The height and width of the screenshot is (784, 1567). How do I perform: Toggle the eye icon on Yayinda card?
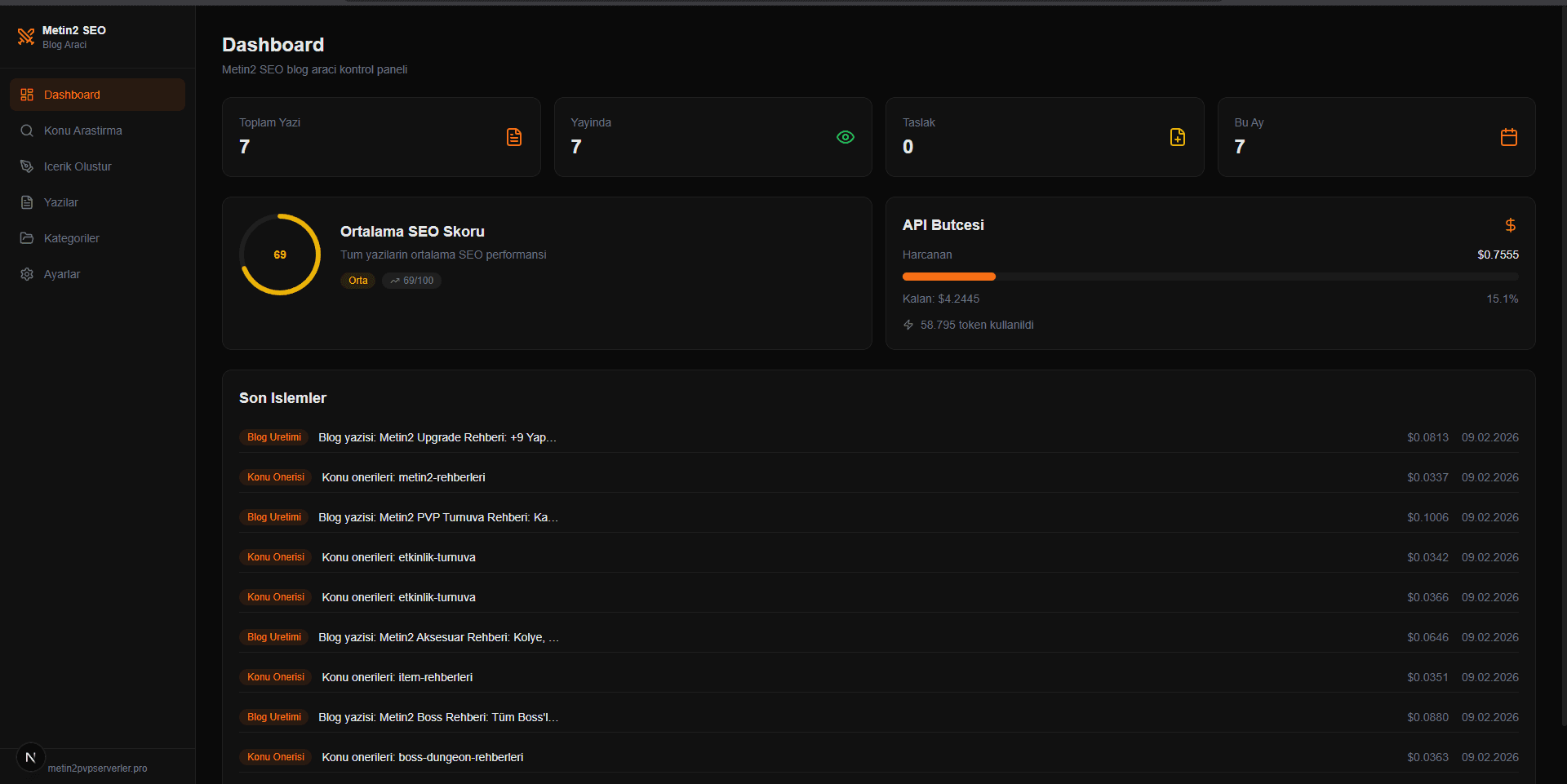[x=846, y=137]
